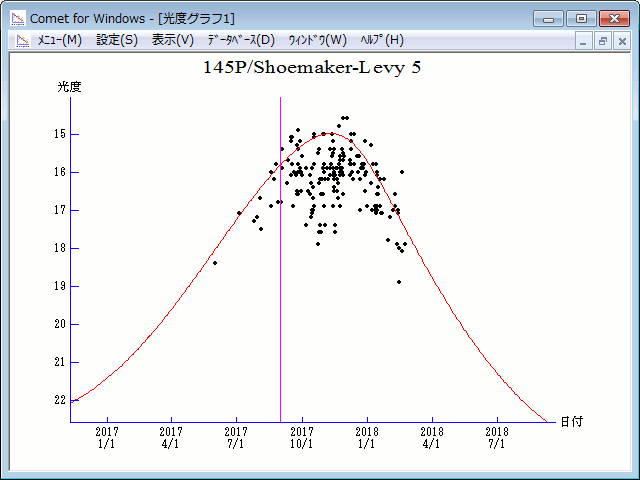Click the chart title 145P/Shoemaker-Levy 5
This screenshot has height=480, width=640.
pos(318,68)
